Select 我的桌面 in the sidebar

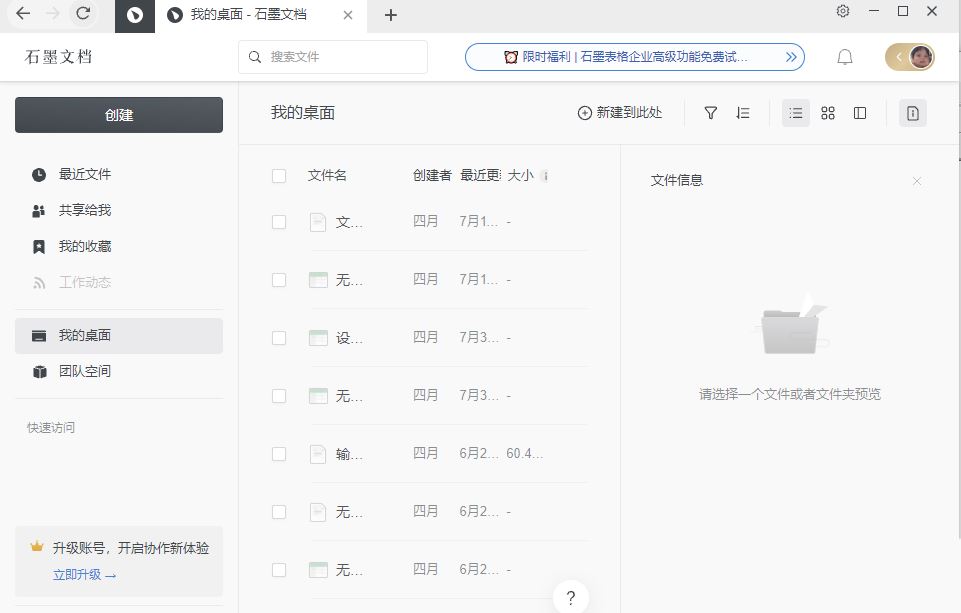click(119, 336)
